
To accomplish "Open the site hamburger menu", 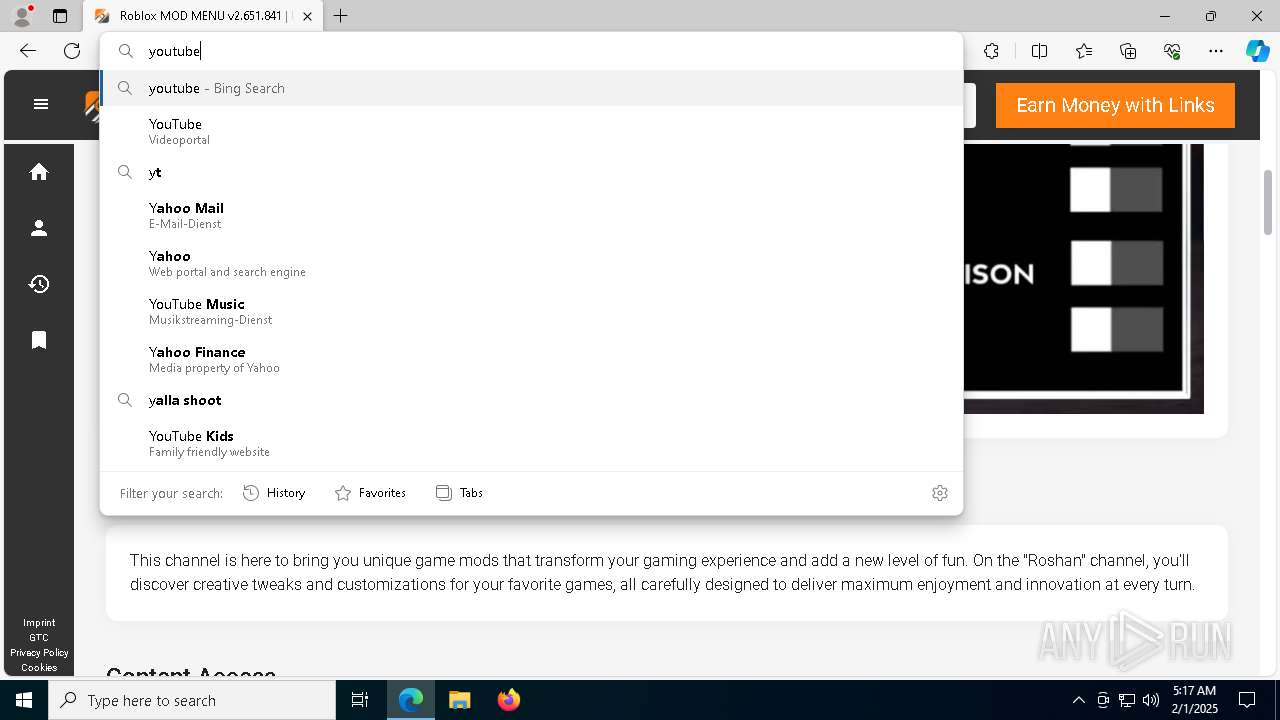I will 41,104.
